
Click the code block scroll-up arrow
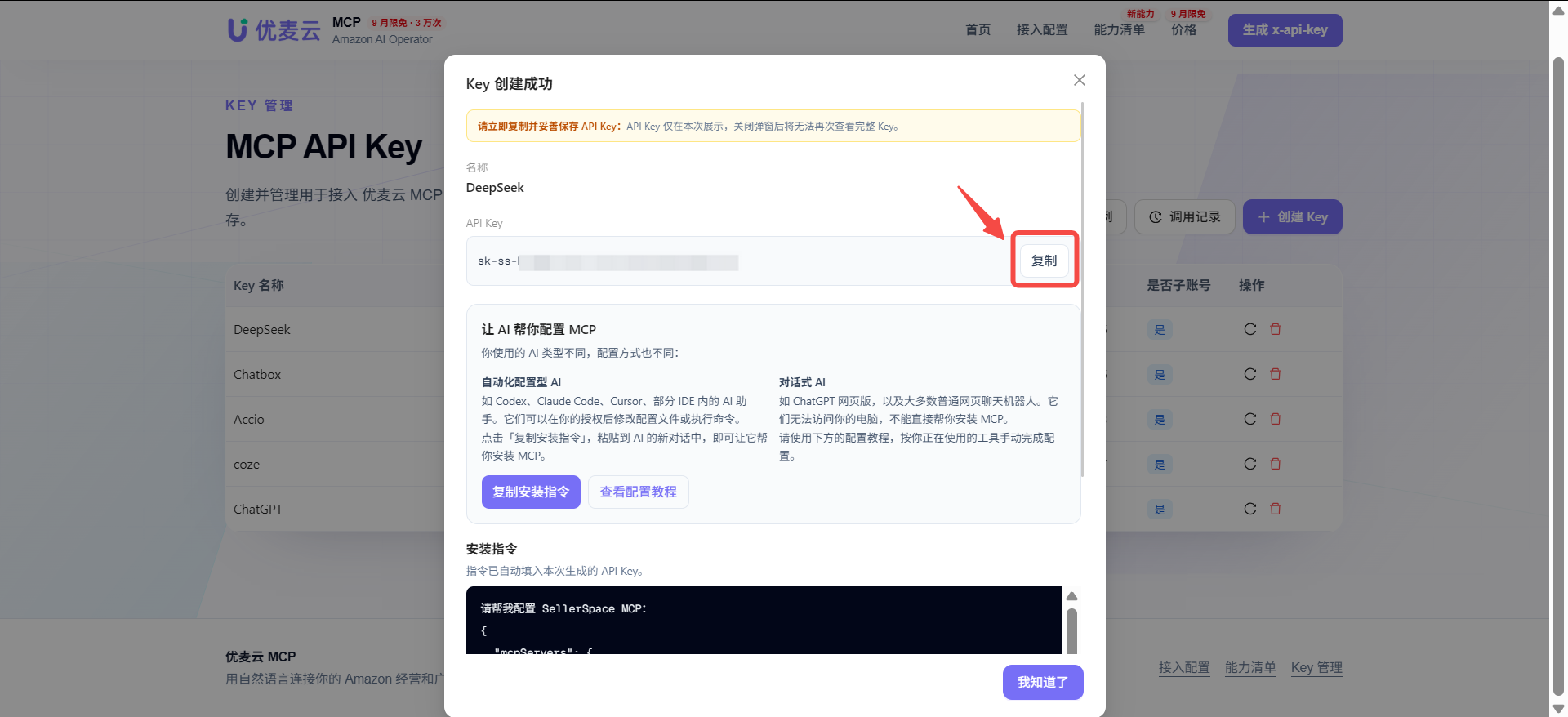point(1071,596)
